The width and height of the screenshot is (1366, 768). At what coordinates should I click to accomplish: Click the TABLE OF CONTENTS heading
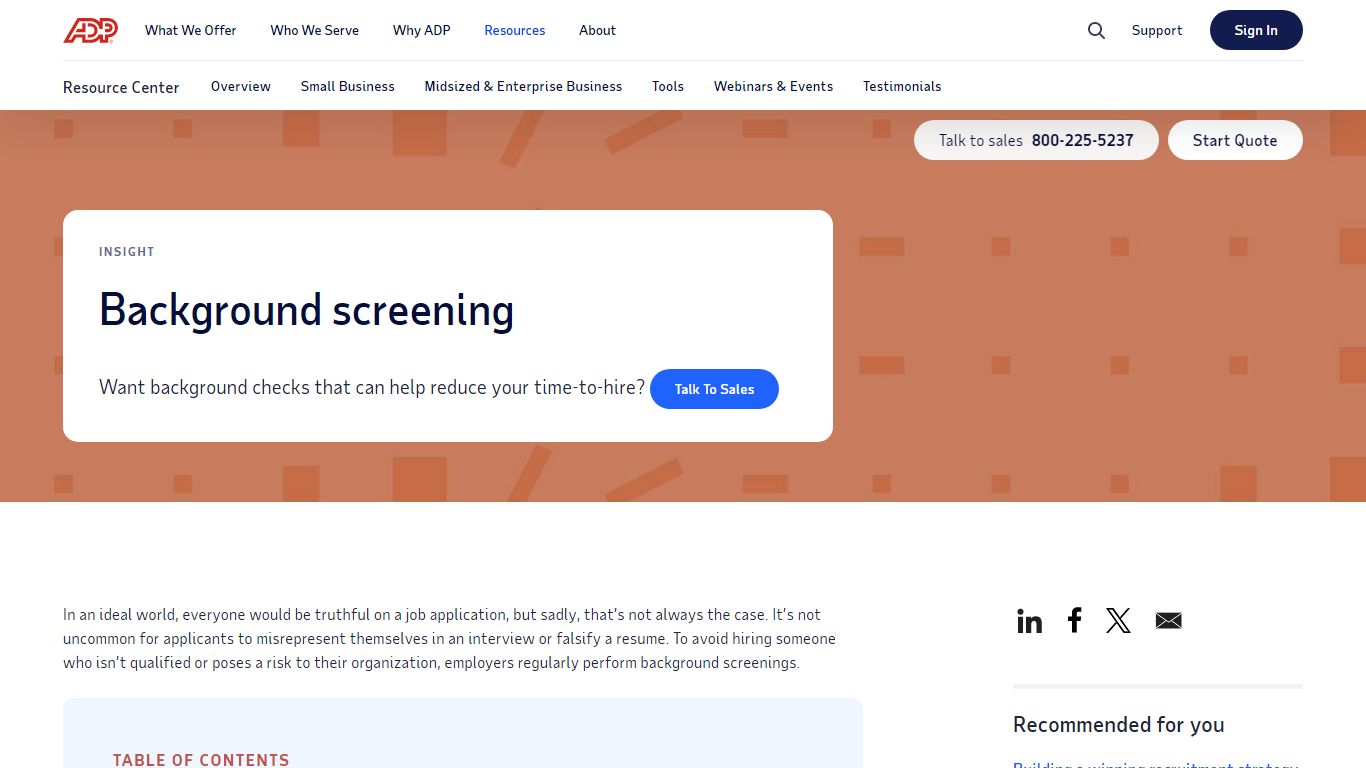coord(201,760)
